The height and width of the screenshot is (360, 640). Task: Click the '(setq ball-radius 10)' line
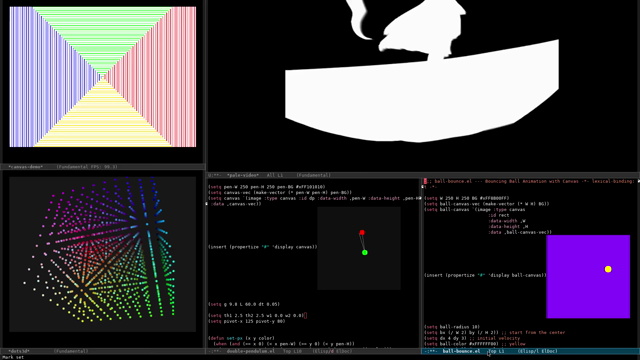452,327
